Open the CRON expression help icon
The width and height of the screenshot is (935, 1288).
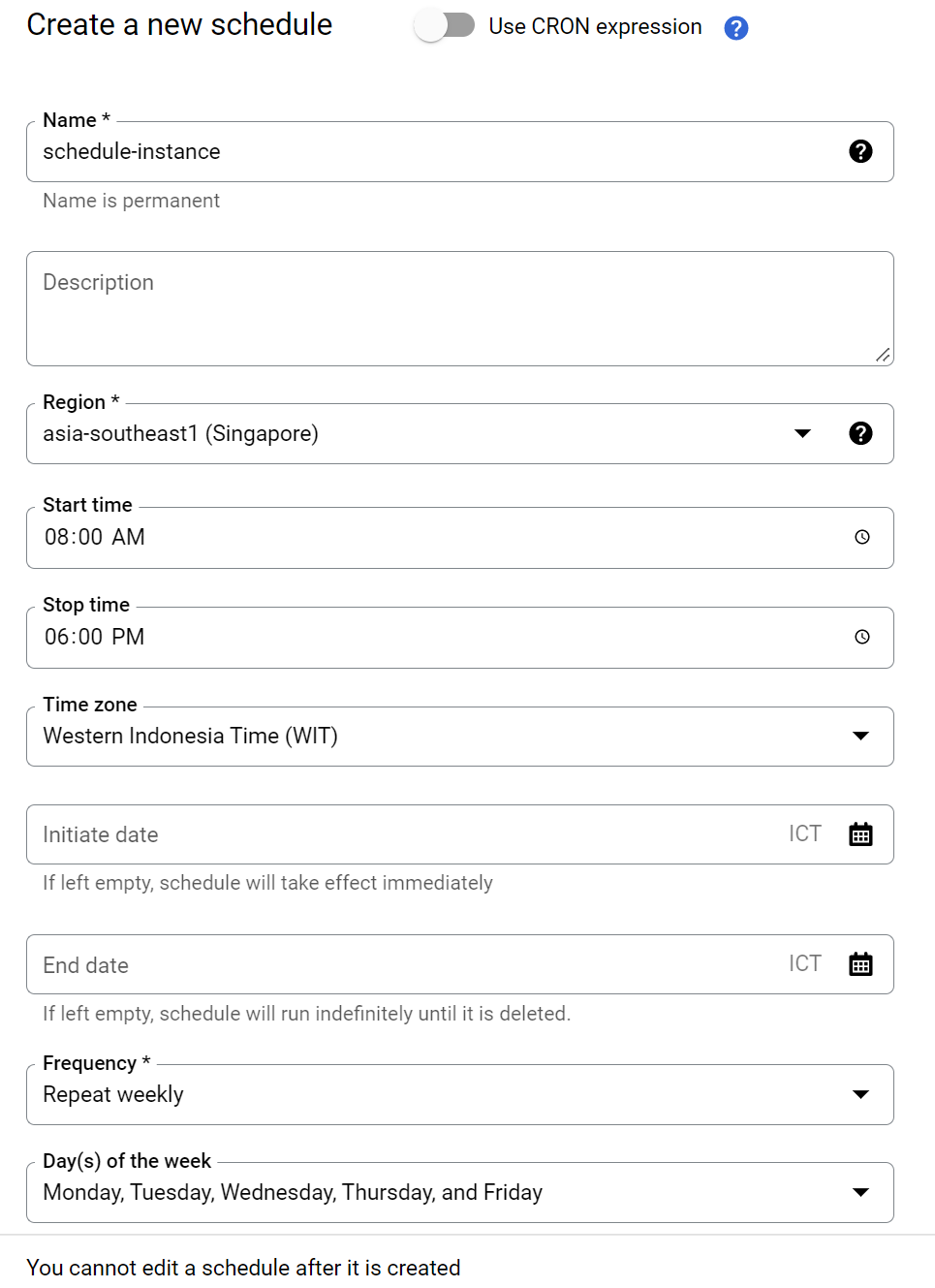(x=736, y=28)
